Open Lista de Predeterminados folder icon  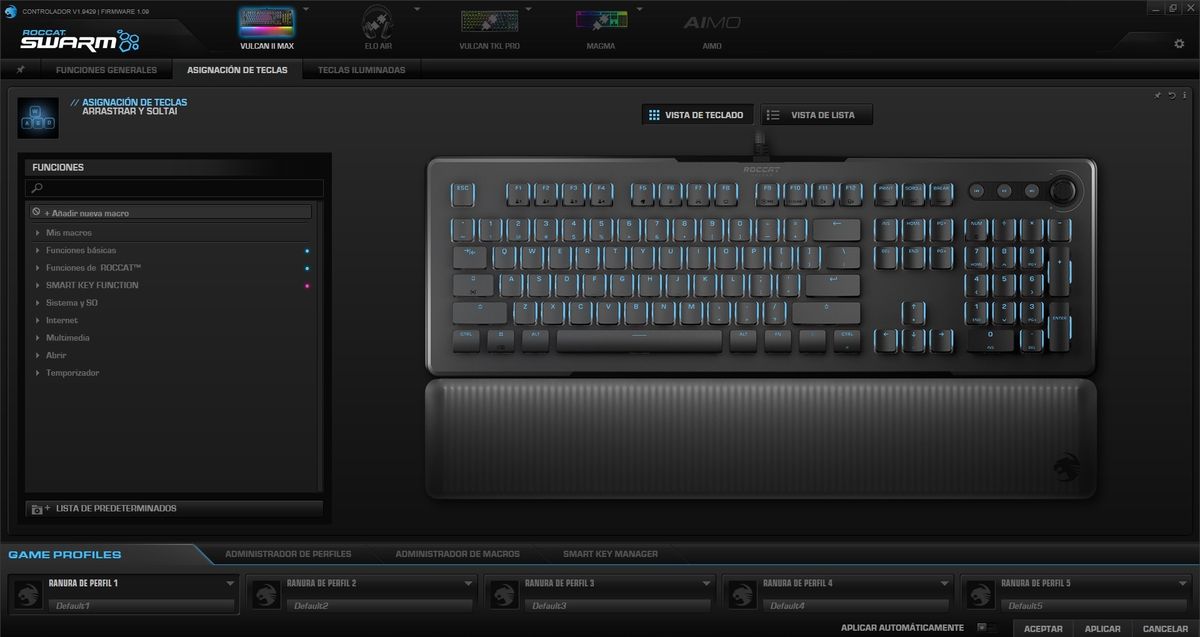39,509
